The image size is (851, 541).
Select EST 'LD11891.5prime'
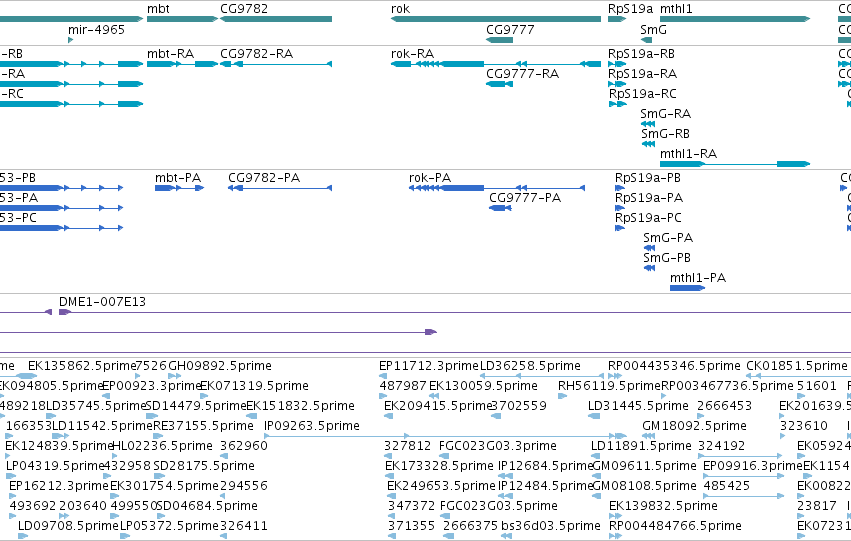(x=641, y=446)
